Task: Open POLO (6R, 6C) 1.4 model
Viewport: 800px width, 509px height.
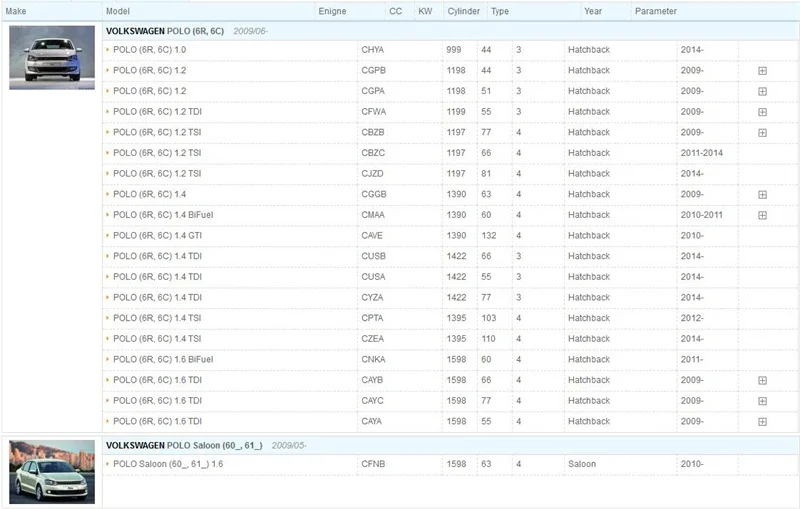Action: [149, 194]
